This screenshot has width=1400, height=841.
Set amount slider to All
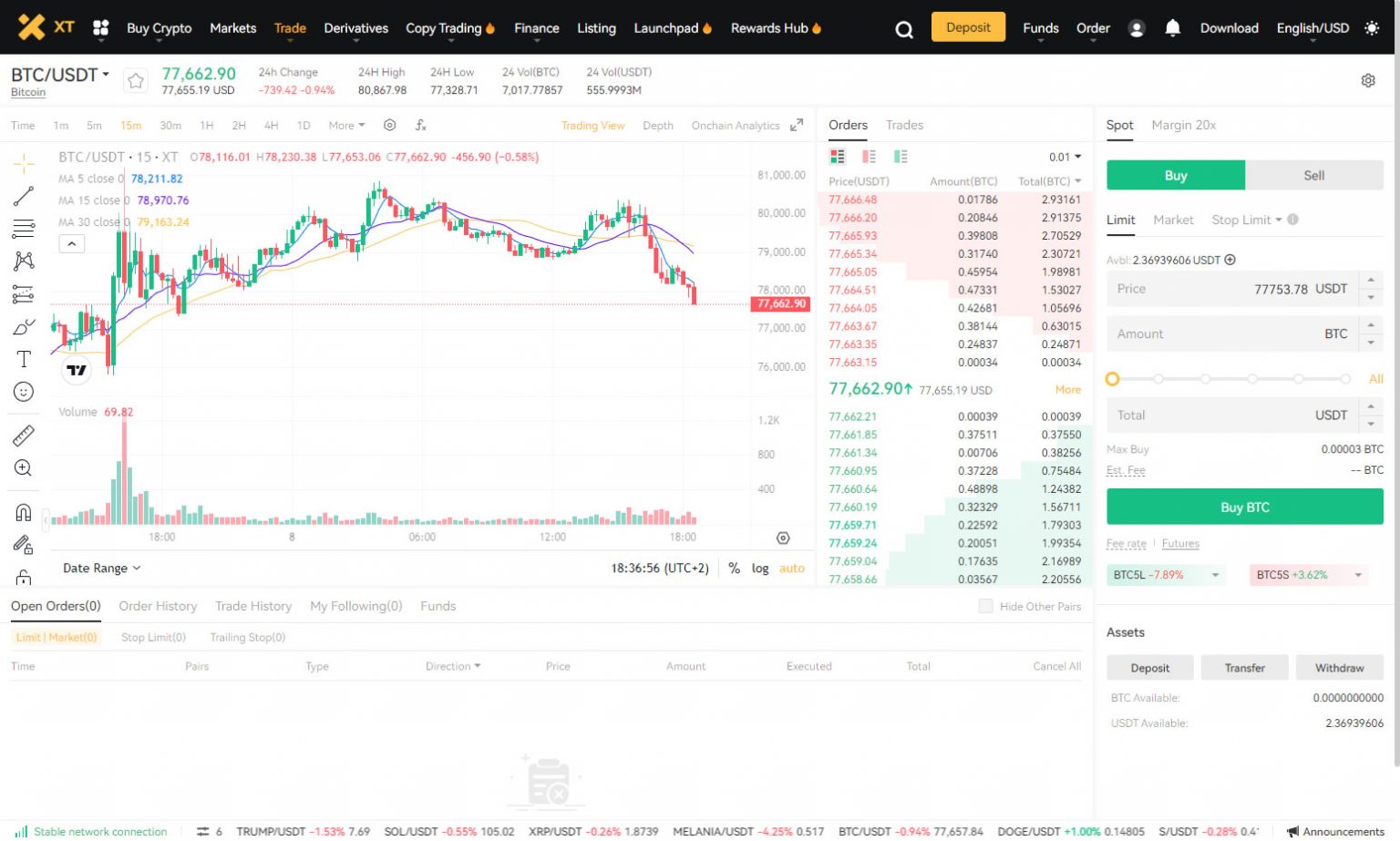(x=1376, y=379)
